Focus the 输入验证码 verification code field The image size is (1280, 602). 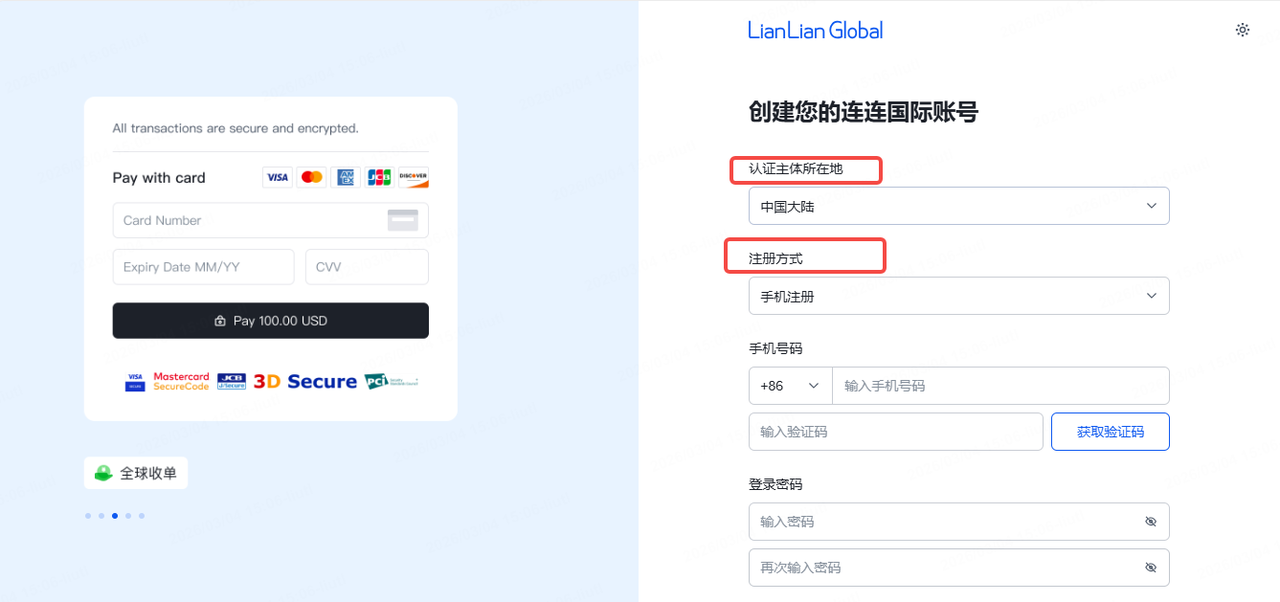coord(895,432)
